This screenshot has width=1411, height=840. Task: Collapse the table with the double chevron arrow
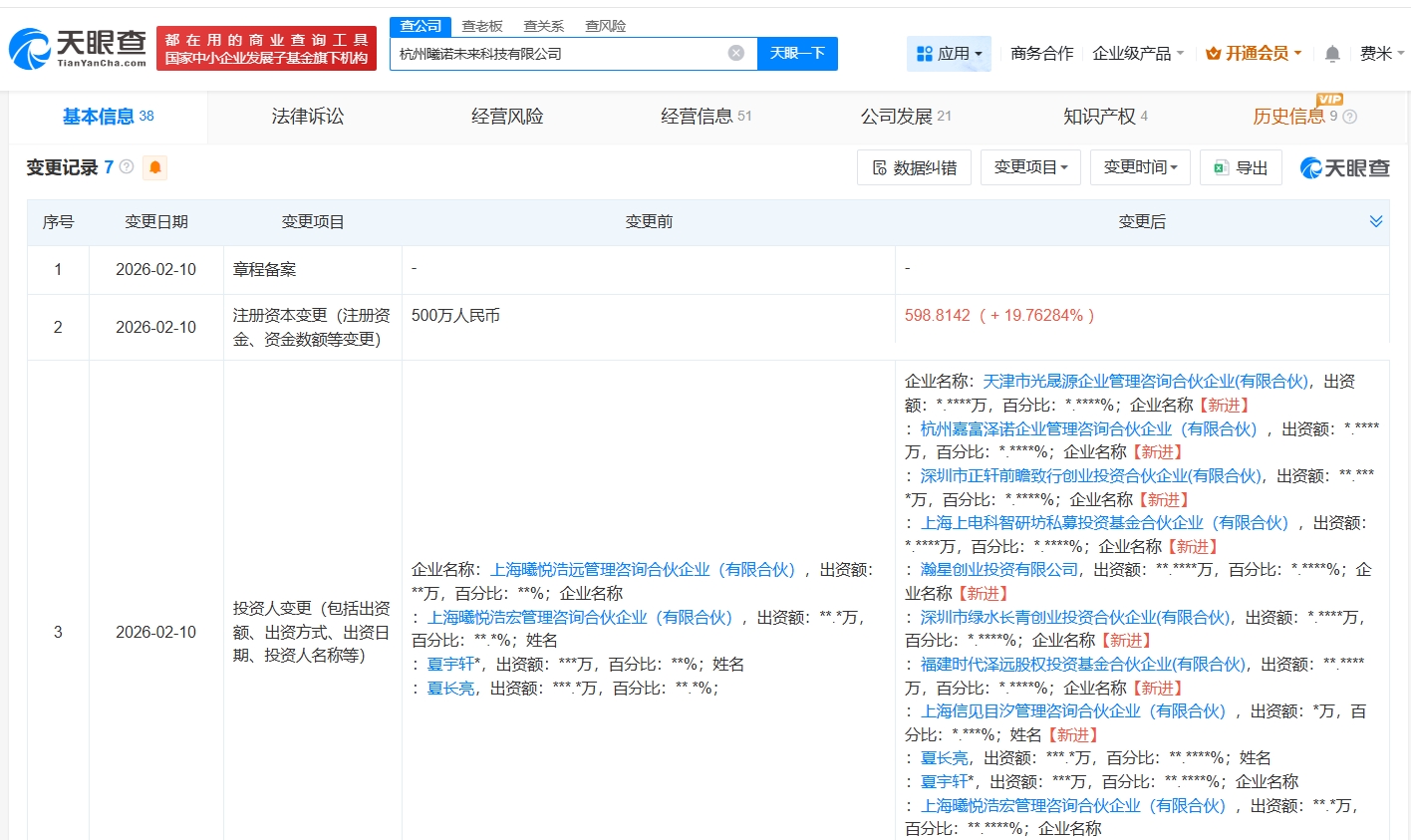1376,221
